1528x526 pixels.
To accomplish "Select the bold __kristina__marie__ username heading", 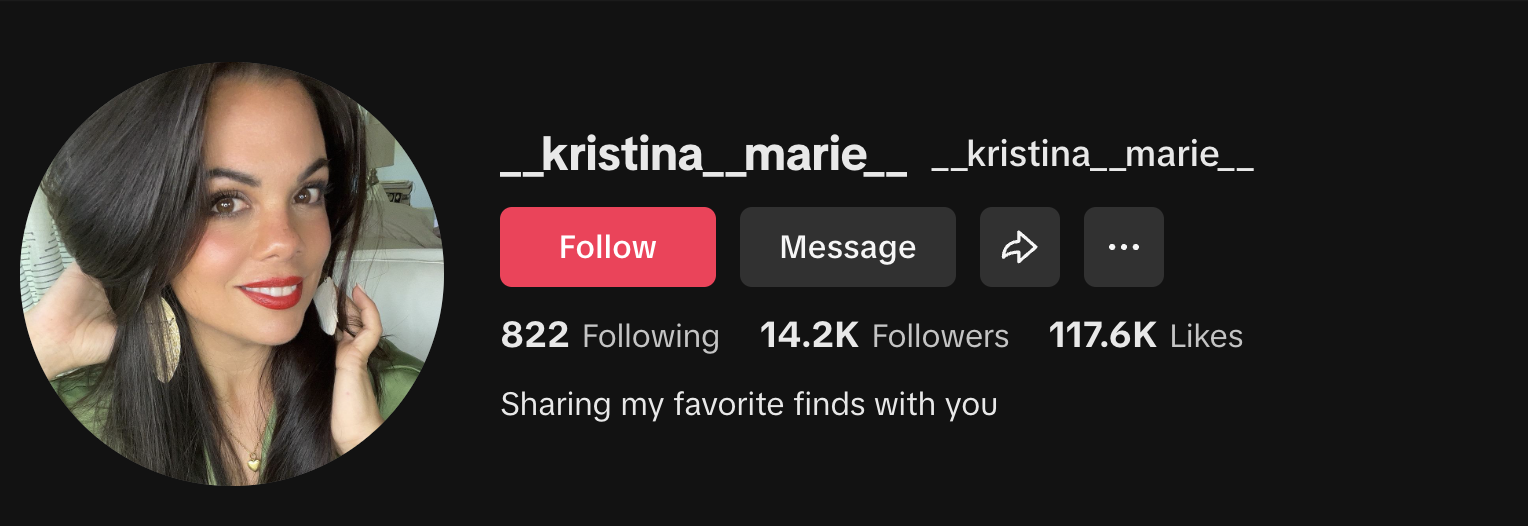I will point(704,157).
